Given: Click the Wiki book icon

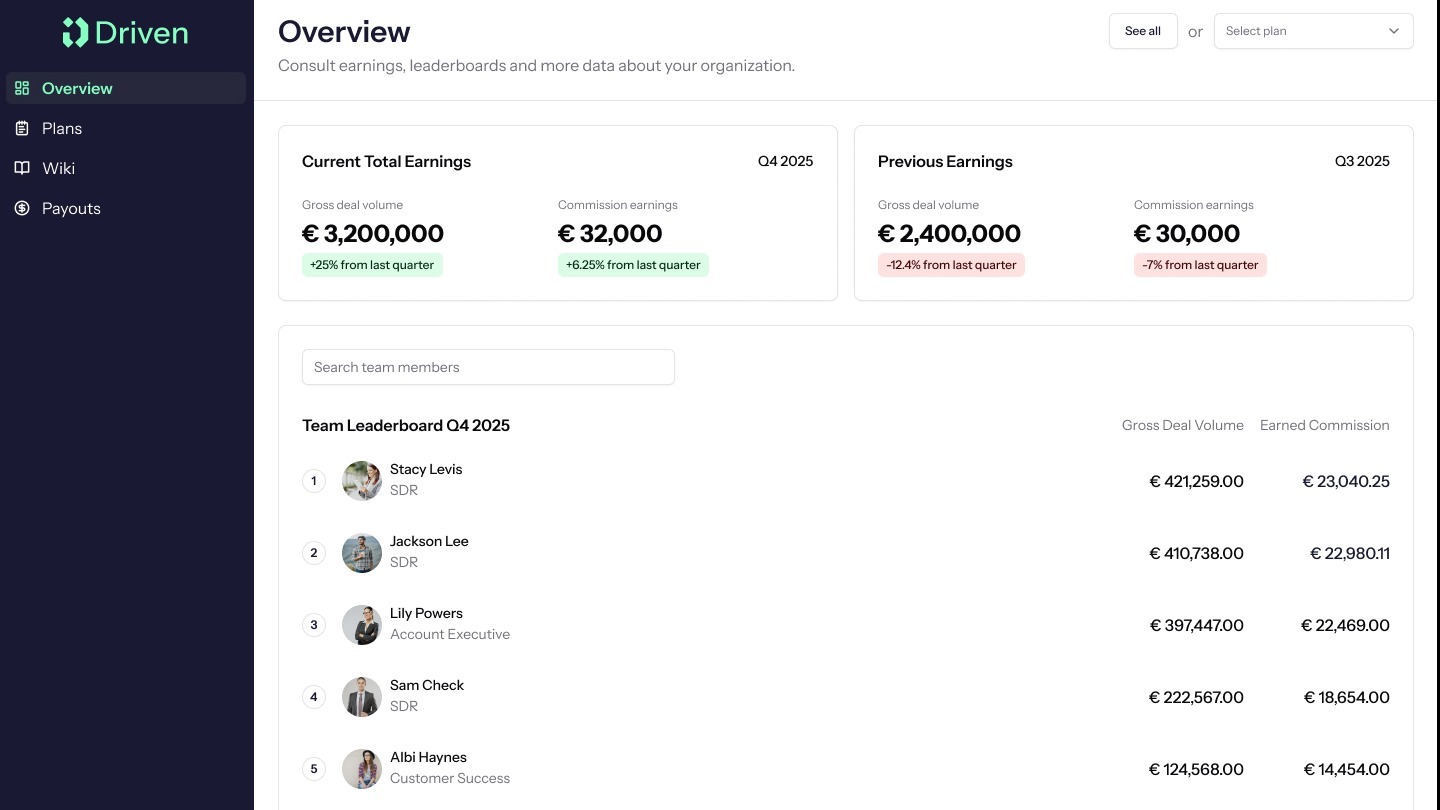Looking at the screenshot, I should click(x=22, y=168).
